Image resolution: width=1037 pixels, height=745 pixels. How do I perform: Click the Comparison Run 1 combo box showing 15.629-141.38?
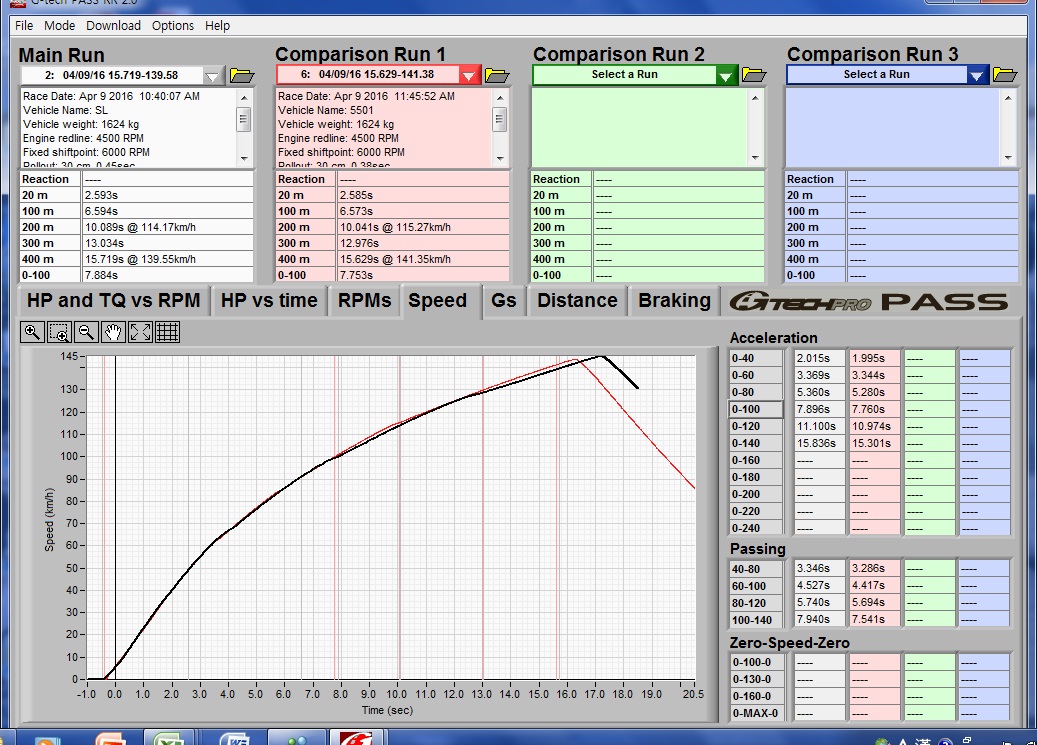click(x=368, y=75)
